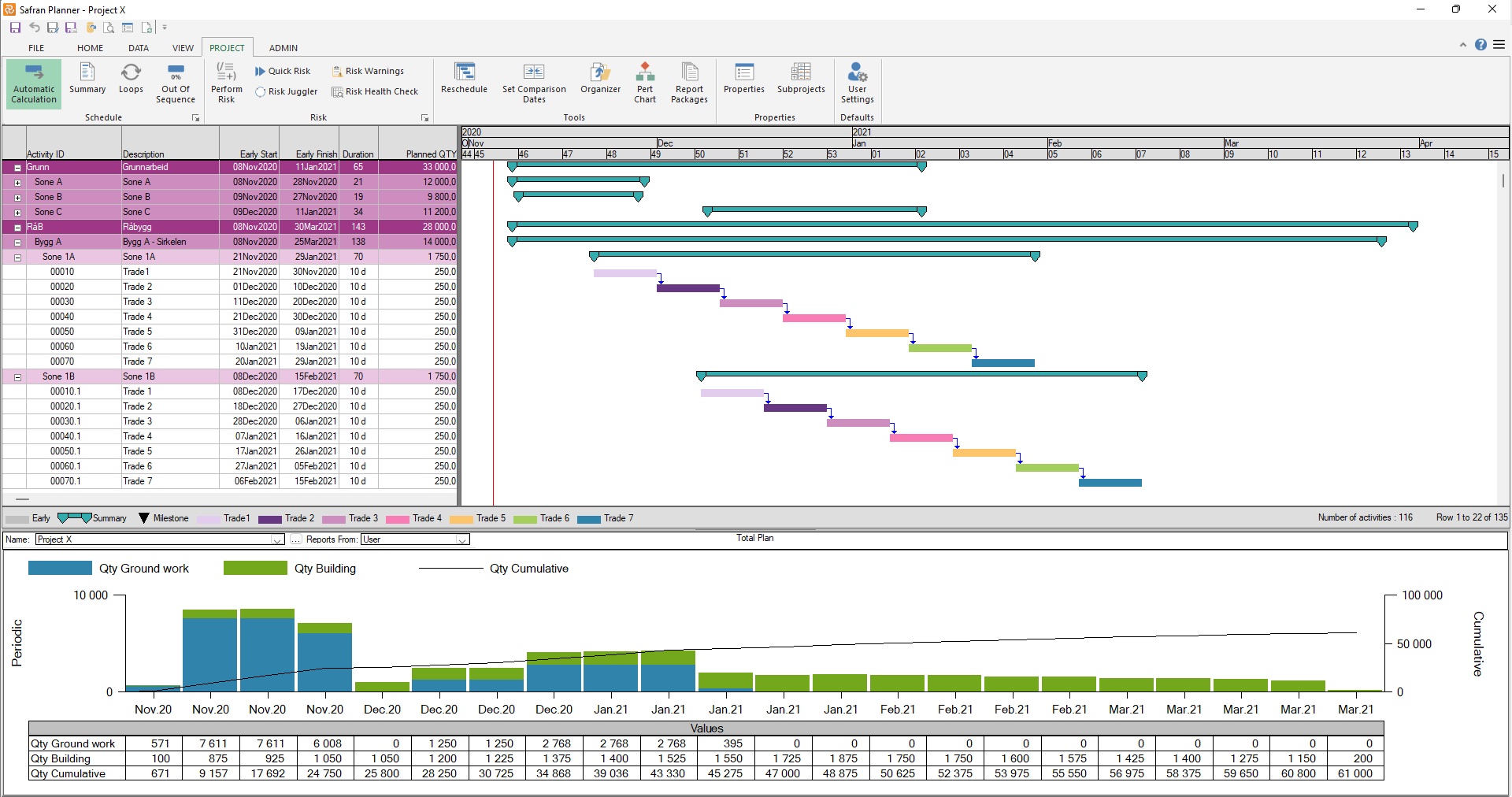Image resolution: width=1512 pixels, height=797 pixels.
Task: Click the Description column header
Action: click(x=170, y=143)
